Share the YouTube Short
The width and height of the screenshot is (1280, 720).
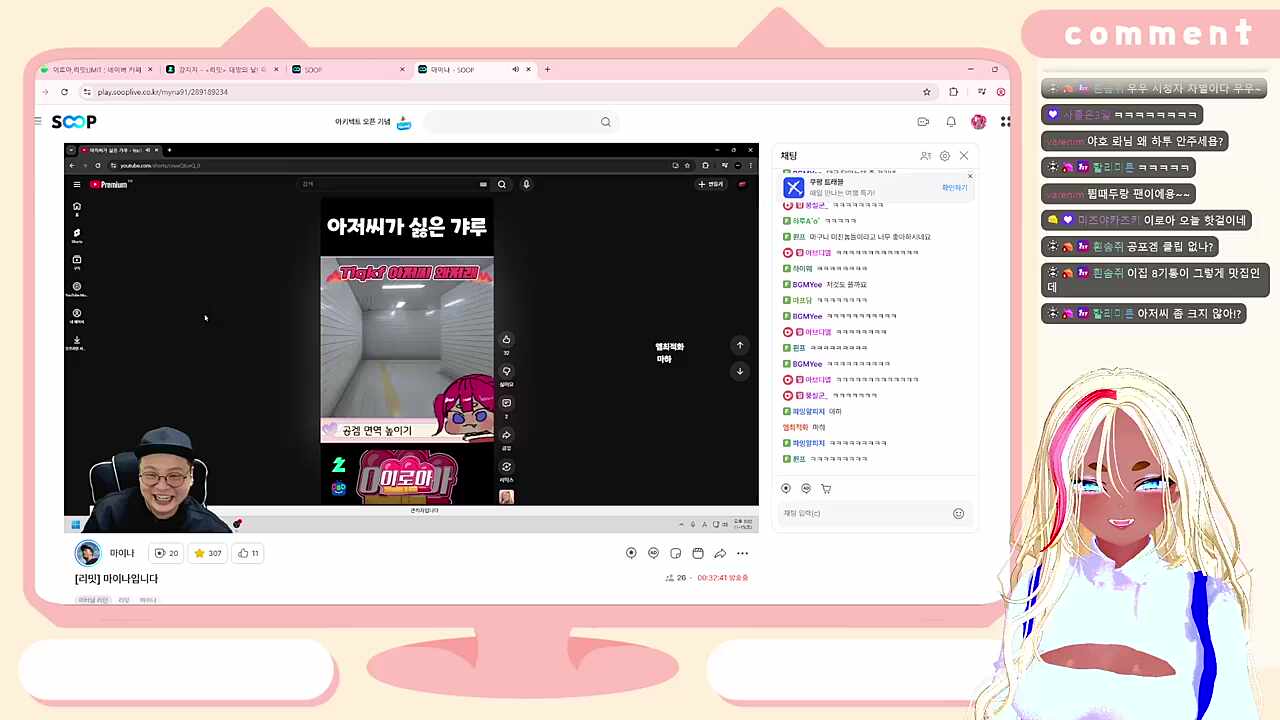pos(506,435)
